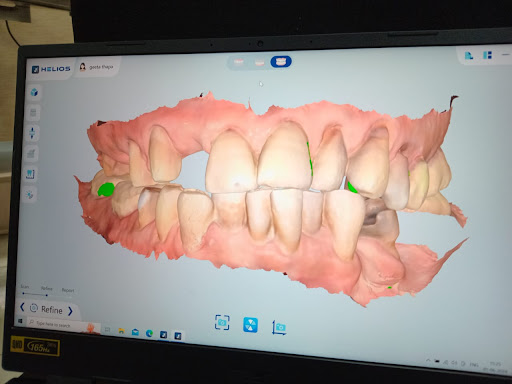Go to the Report step
512x384 pixels.
[x=68, y=290]
